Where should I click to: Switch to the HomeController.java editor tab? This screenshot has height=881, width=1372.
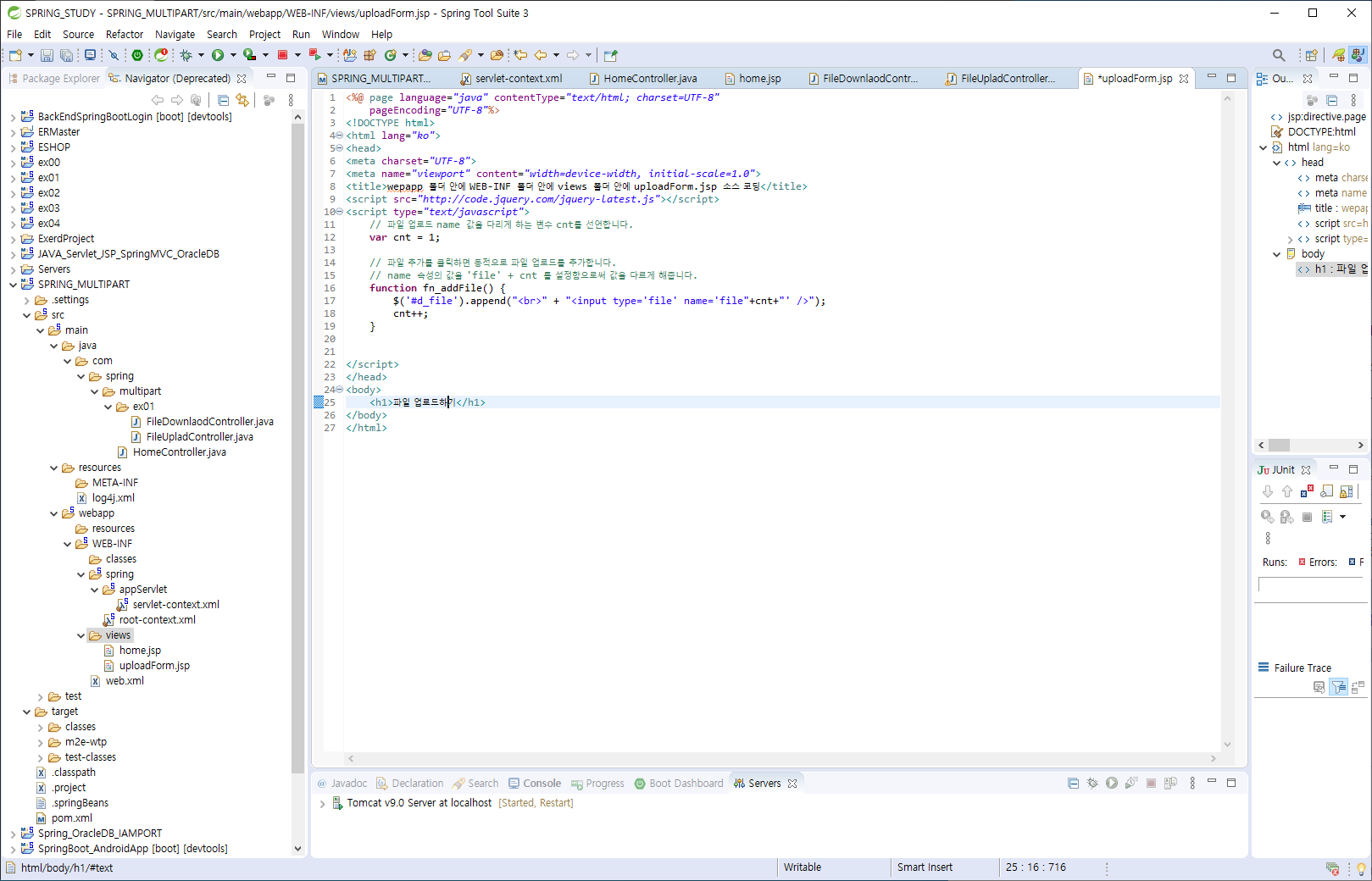642,78
